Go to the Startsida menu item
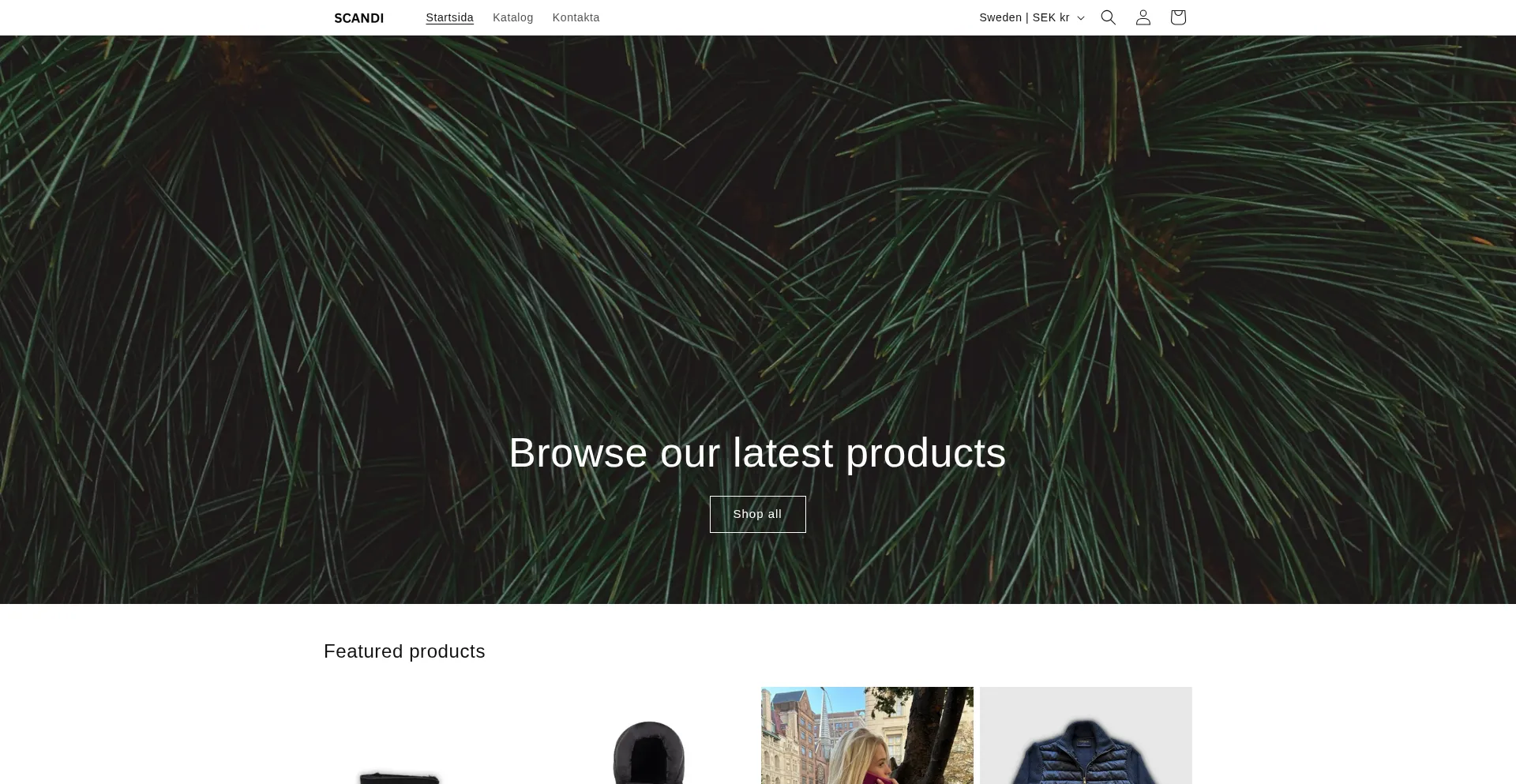The image size is (1516, 784). click(x=449, y=17)
